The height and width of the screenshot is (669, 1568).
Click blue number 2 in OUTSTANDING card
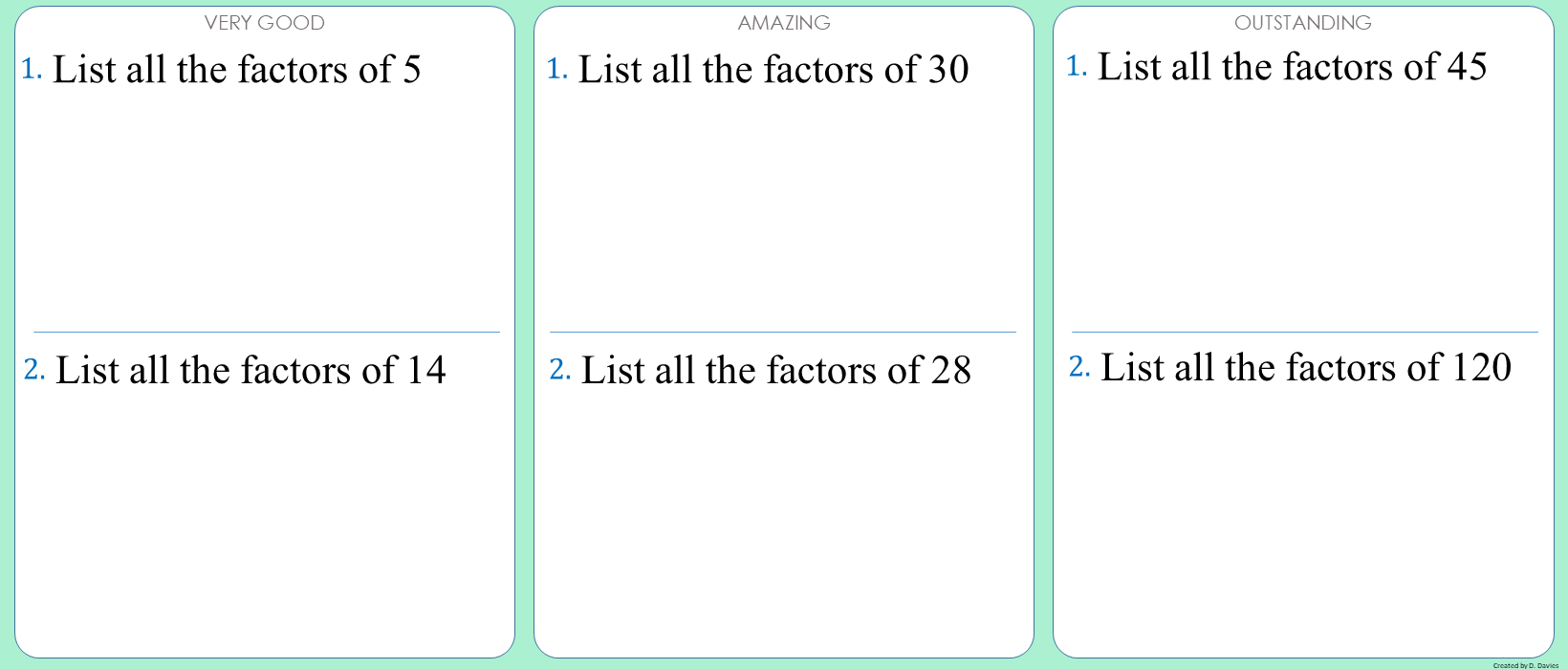pos(1079,367)
